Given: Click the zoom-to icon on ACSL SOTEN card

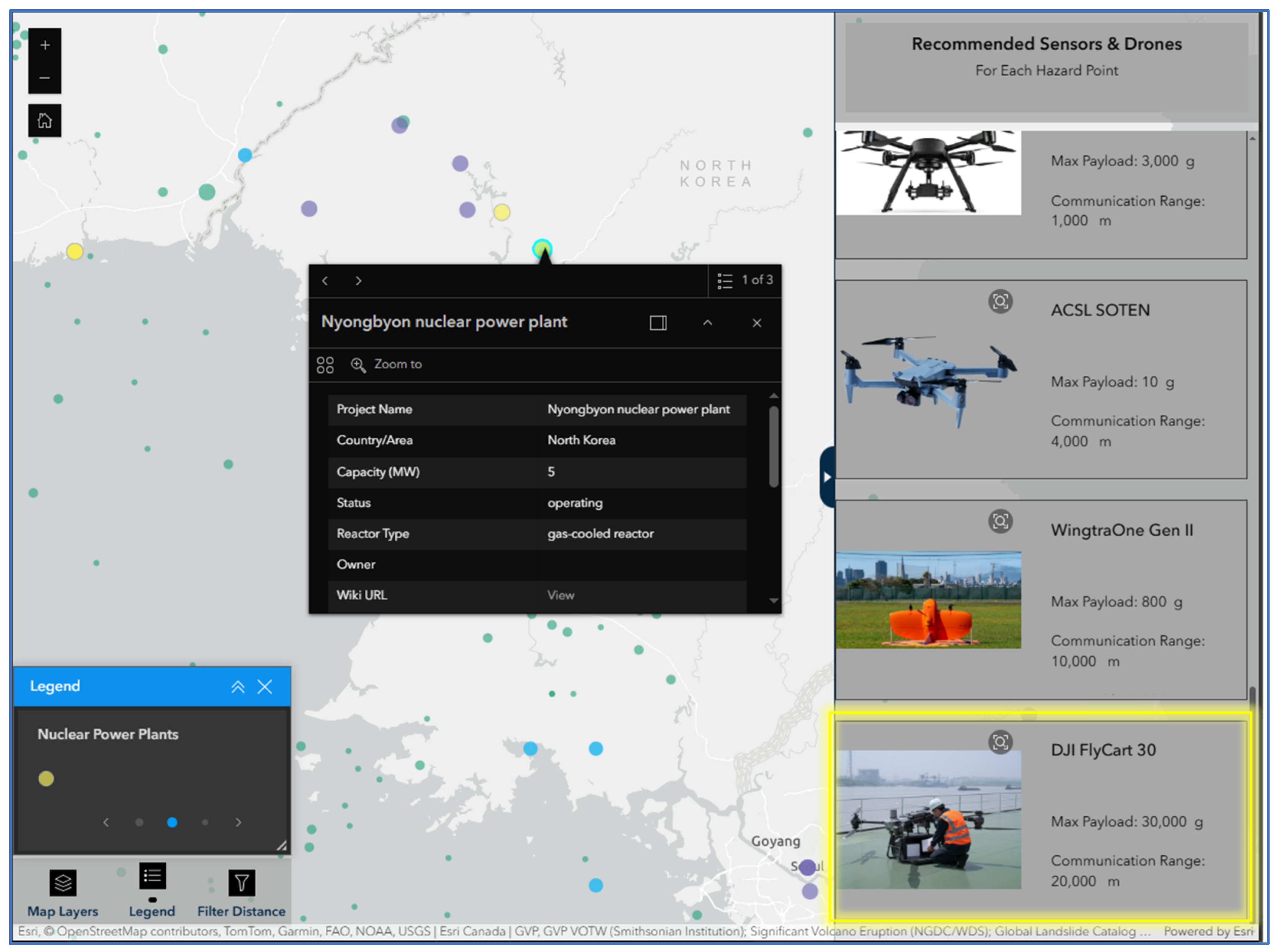Looking at the screenshot, I should tap(1000, 302).
